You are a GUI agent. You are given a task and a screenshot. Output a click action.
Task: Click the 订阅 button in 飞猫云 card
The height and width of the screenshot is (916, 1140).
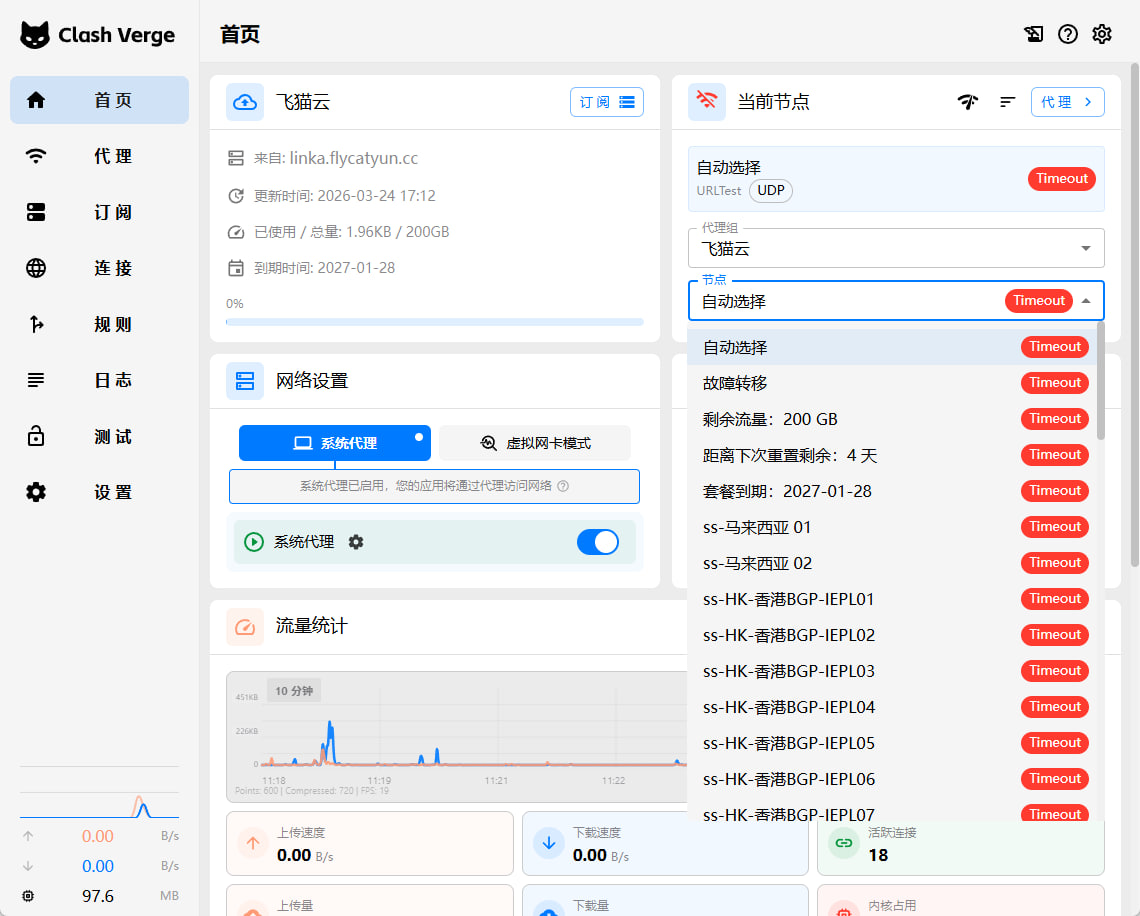point(607,102)
